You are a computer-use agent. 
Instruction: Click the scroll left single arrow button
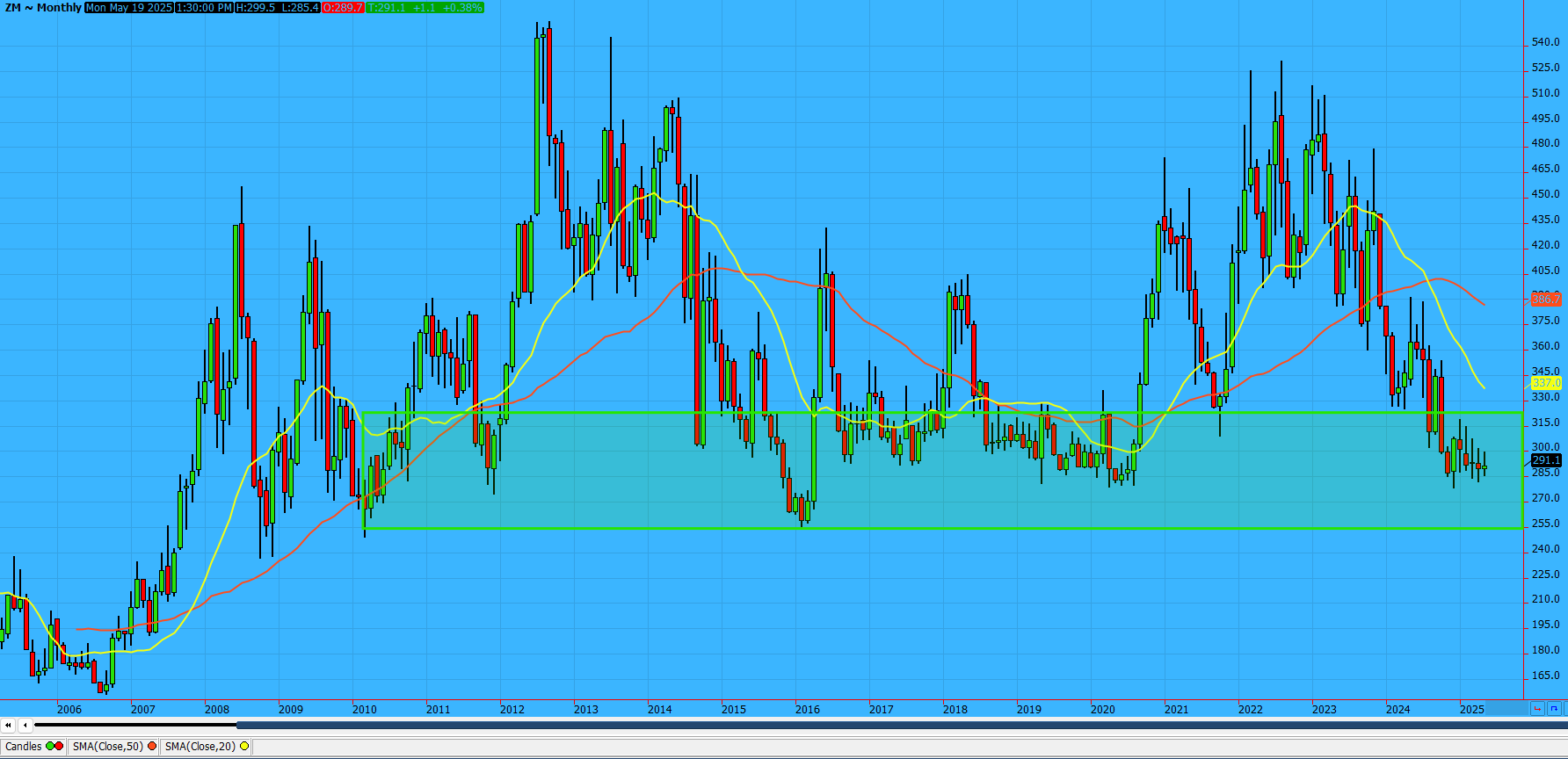pos(25,726)
